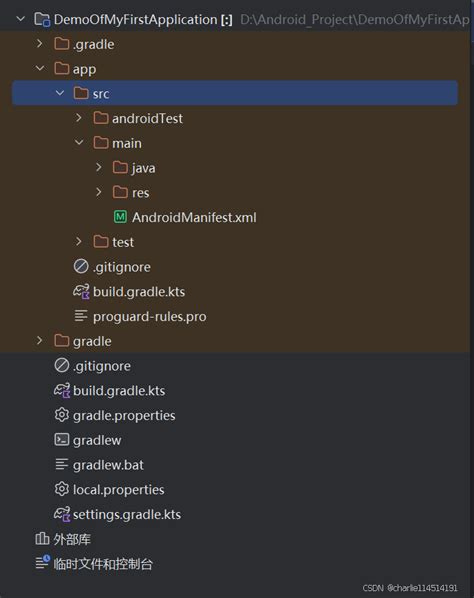
Task: Click the ignore icon of the app folder's .gitignore
Action: click(x=81, y=266)
